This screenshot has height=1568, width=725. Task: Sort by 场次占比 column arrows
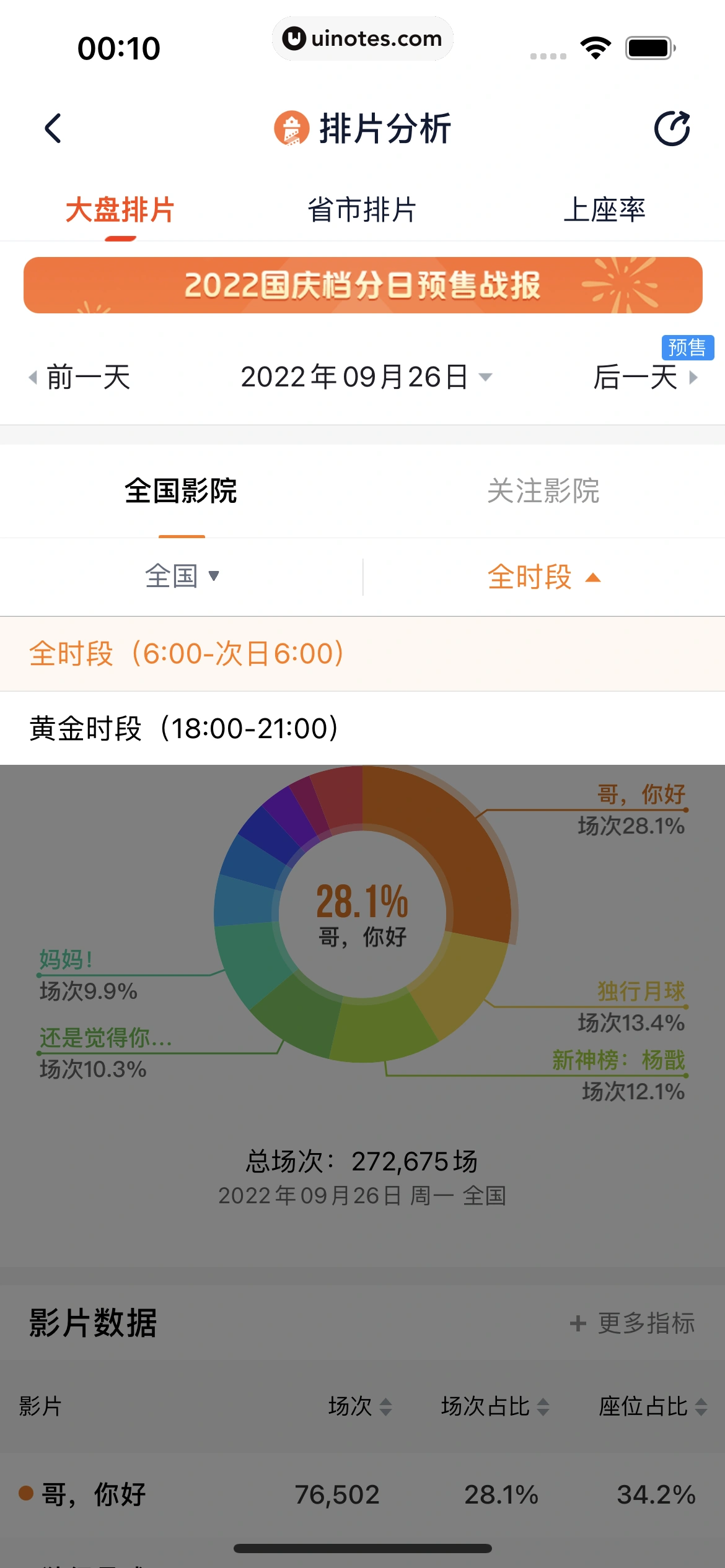pos(543,1407)
